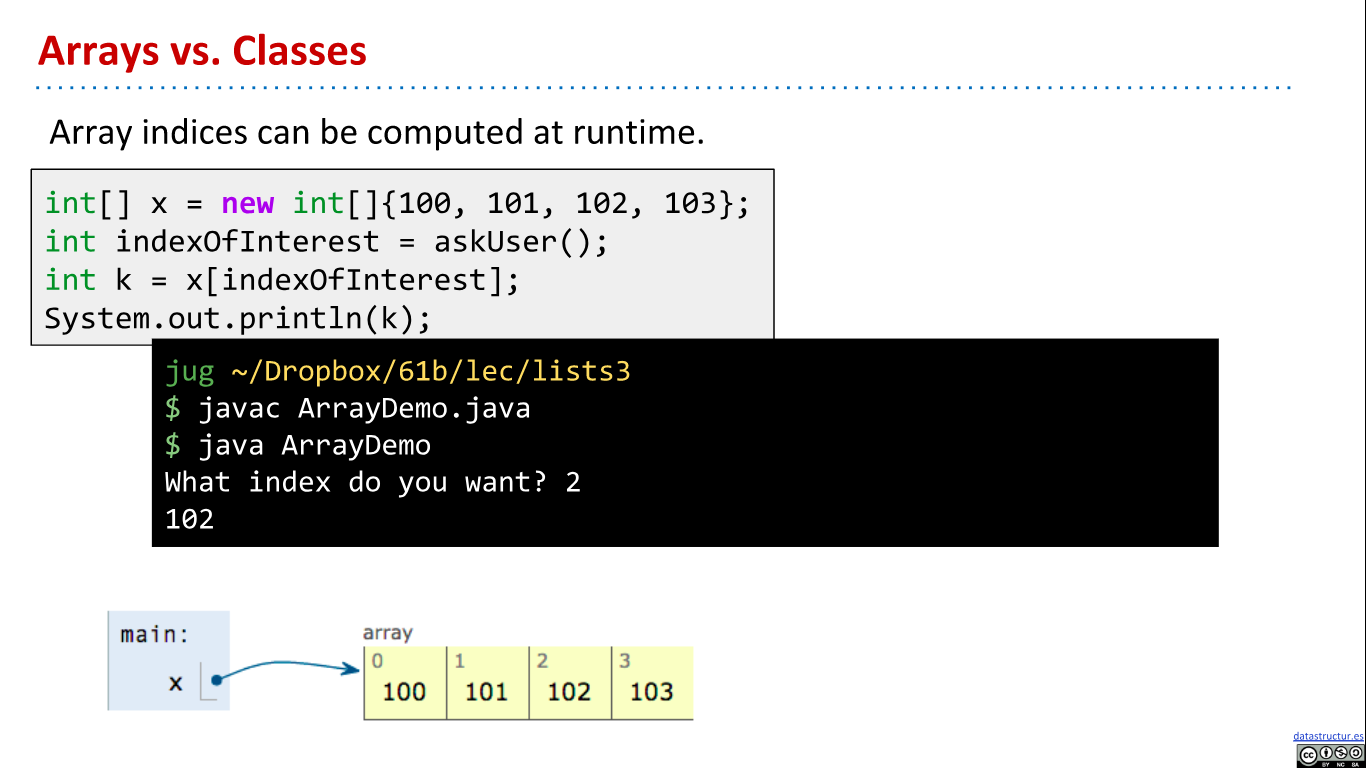Click the x variable inside the main box
Image resolution: width=1366 pixels, height=768 pixels.
[176, 682]
